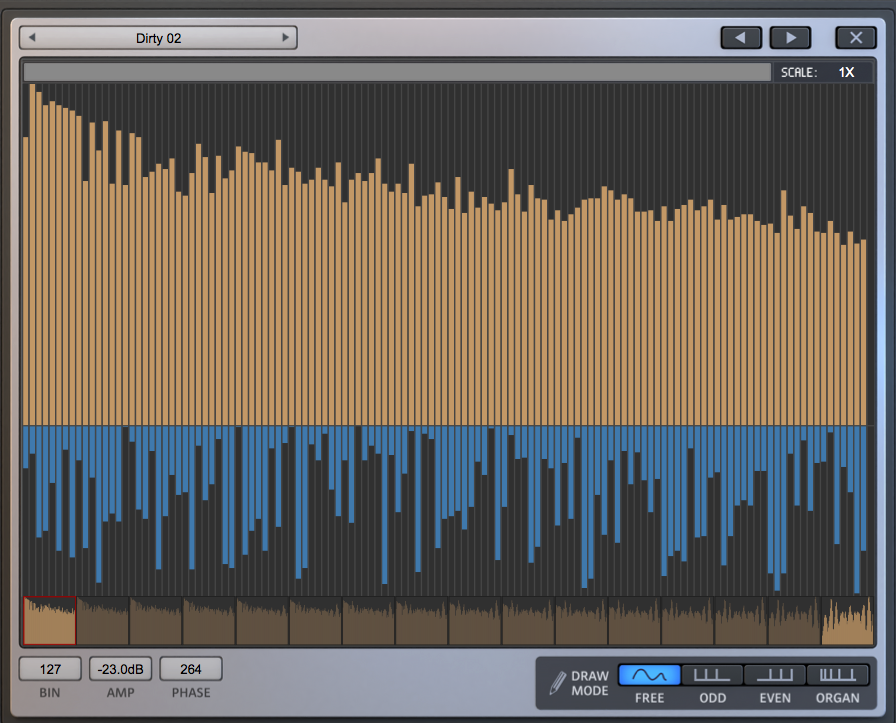896x723 pixels.
Task: Select the ORGAN draw mode icon
Action: [838, 675]
